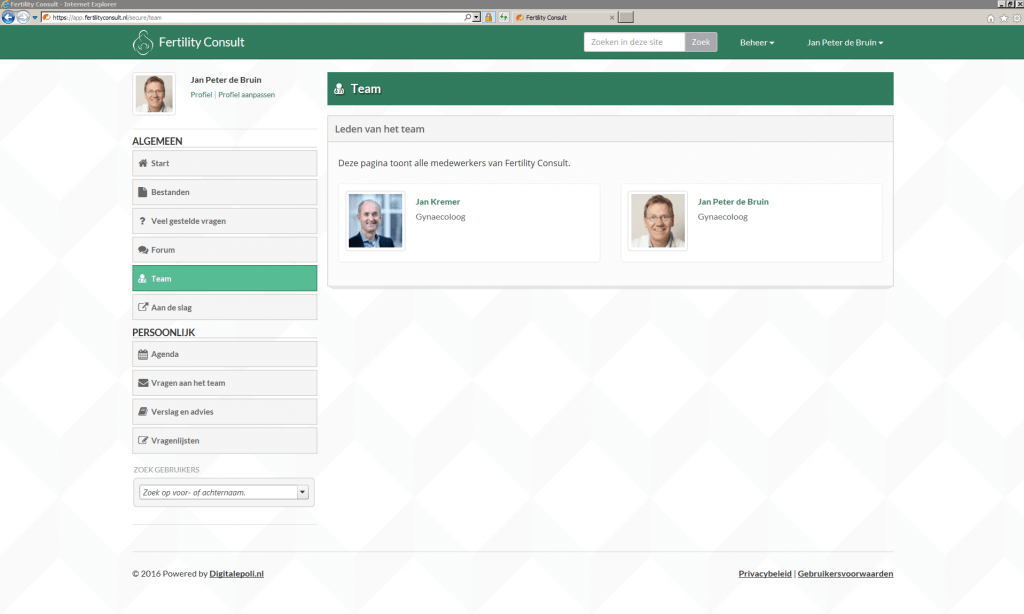Click the Vragenlijsten edit icon
This screenshot has height=614, width=1024.
coord(143,440)
